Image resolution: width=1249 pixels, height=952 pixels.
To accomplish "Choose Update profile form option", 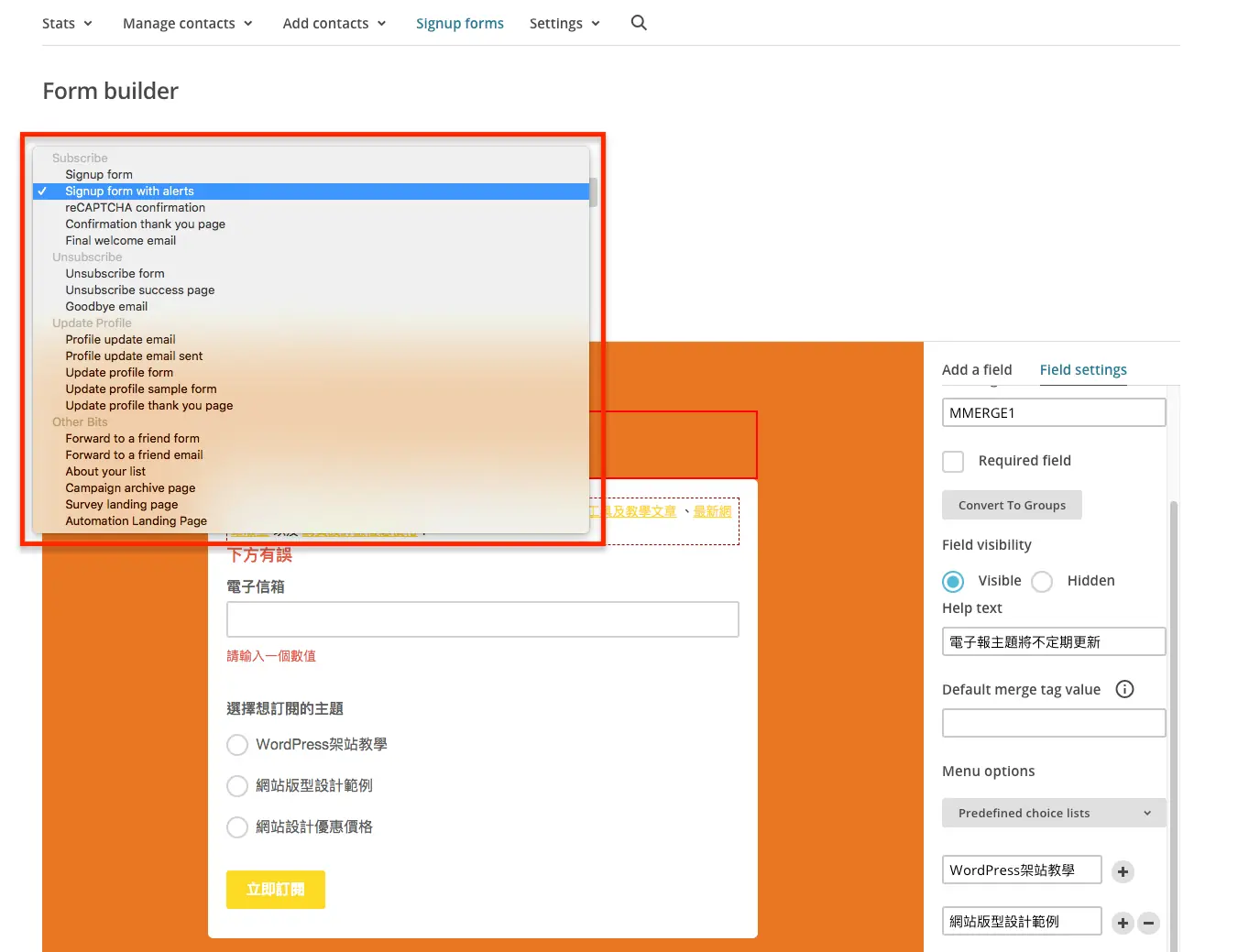I will (x=311, y=372).
